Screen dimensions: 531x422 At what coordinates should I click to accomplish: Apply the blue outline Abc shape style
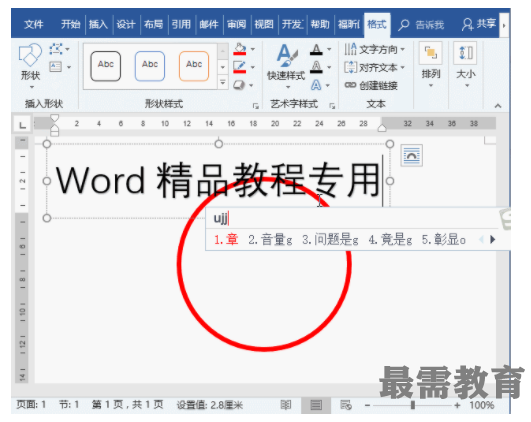150,66
